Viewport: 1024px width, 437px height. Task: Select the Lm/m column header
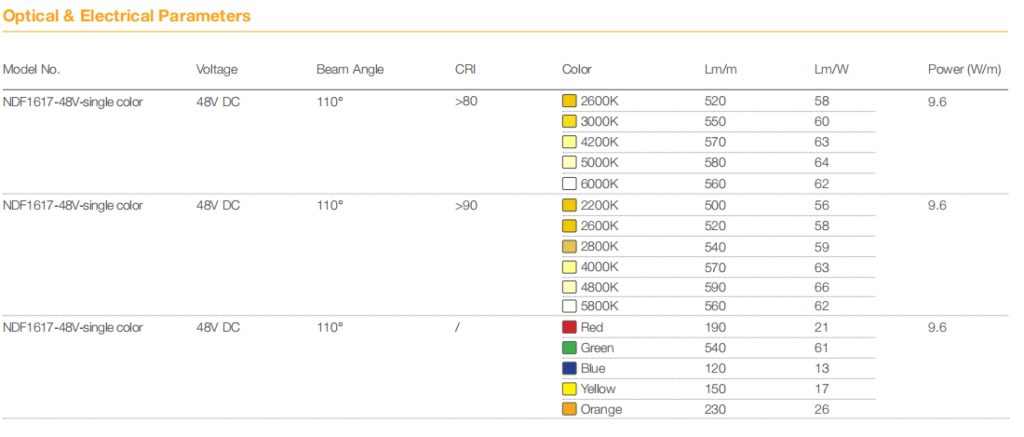[x=721, y=70]
